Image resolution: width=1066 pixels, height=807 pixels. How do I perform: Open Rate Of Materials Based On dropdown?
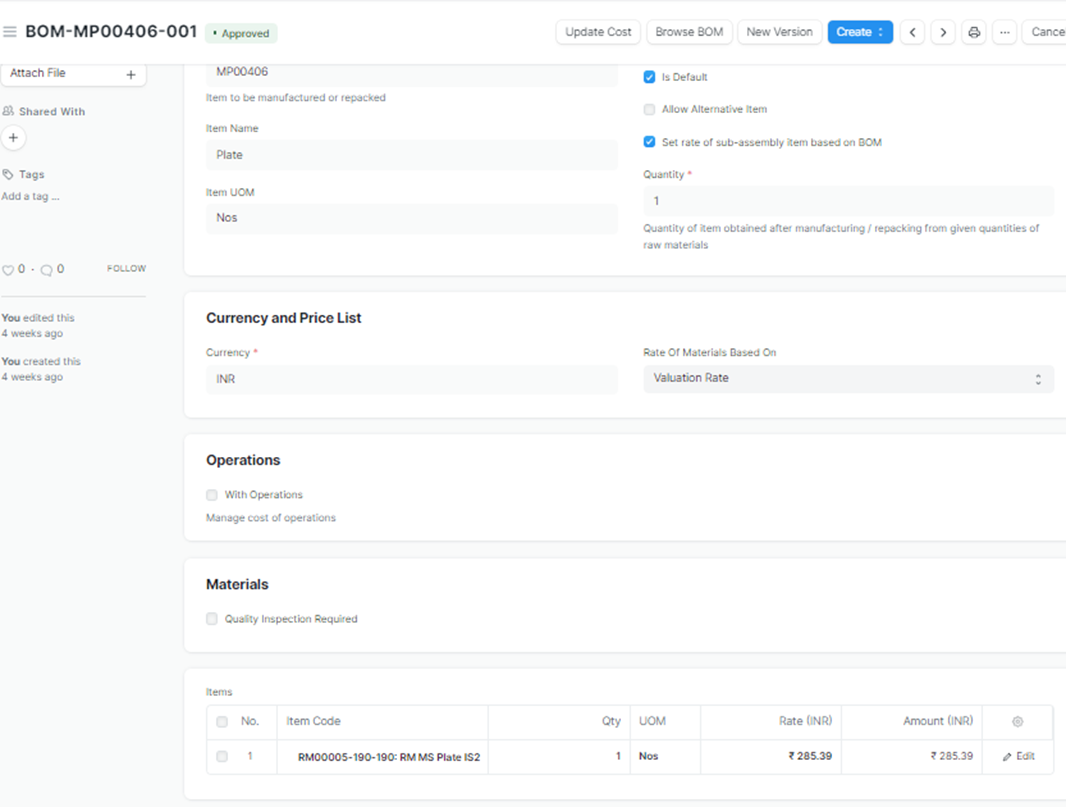coord(848,378)
